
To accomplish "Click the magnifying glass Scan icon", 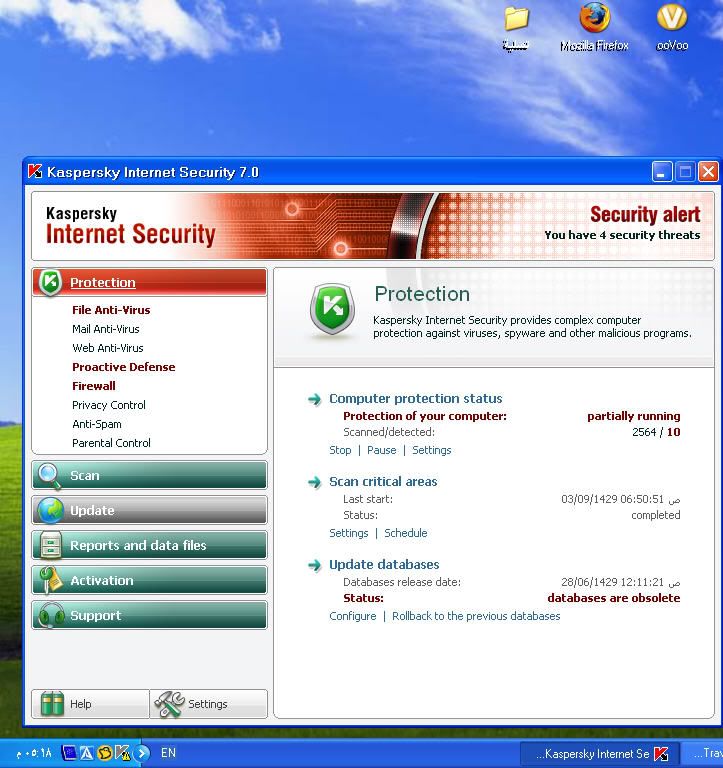I will coord(50,476).
